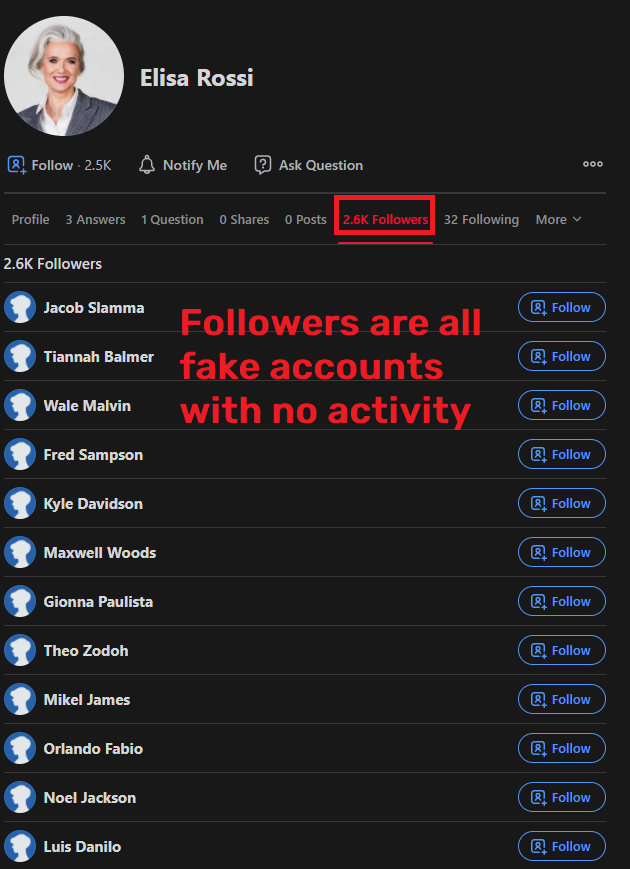Open Luis Danilo's avatar icon
The height and width of the screenshot is (869, 630).
pyautogui.click(x=20, y=847)
